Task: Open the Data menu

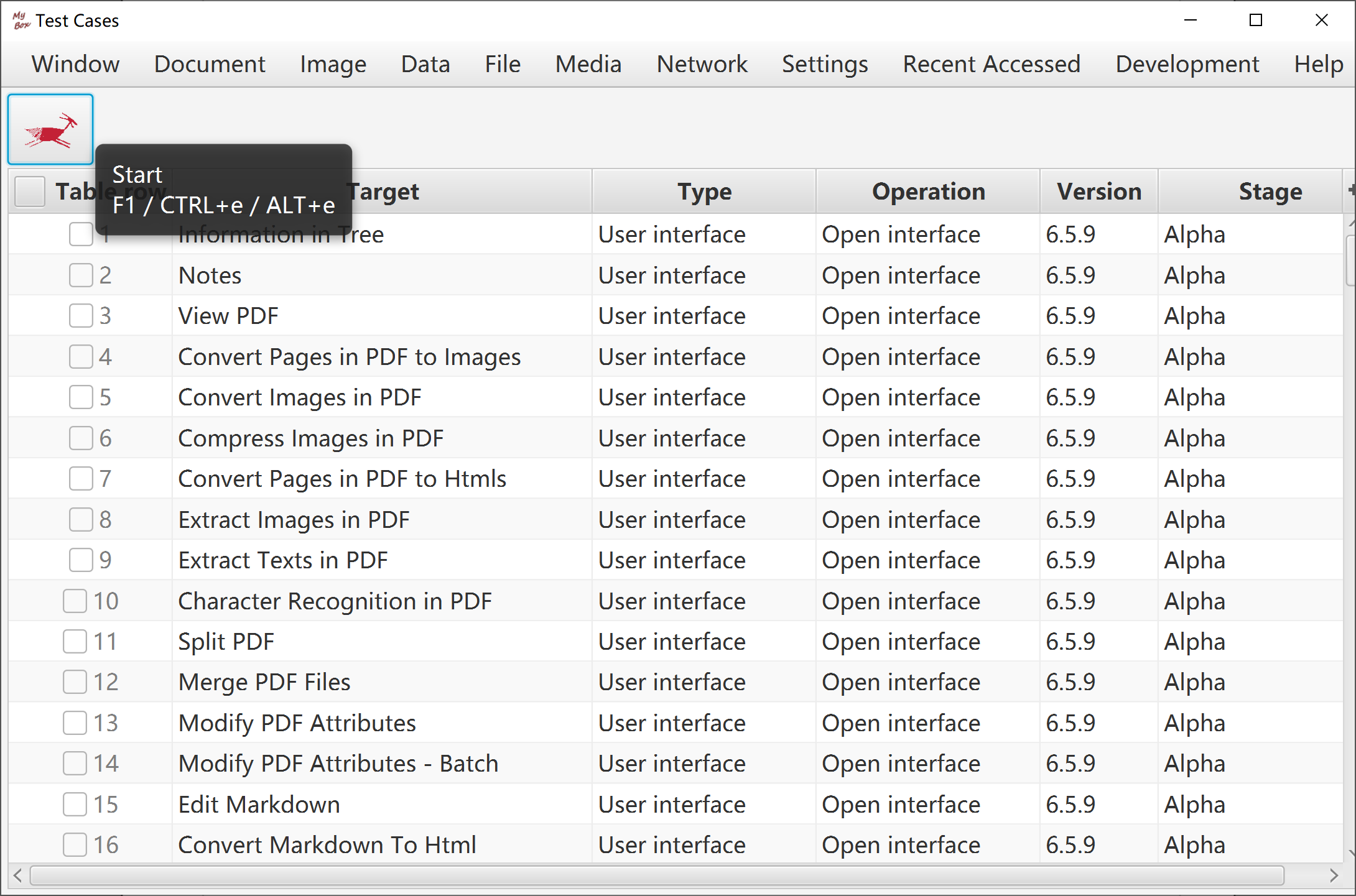Action: [x=425, y=64]
